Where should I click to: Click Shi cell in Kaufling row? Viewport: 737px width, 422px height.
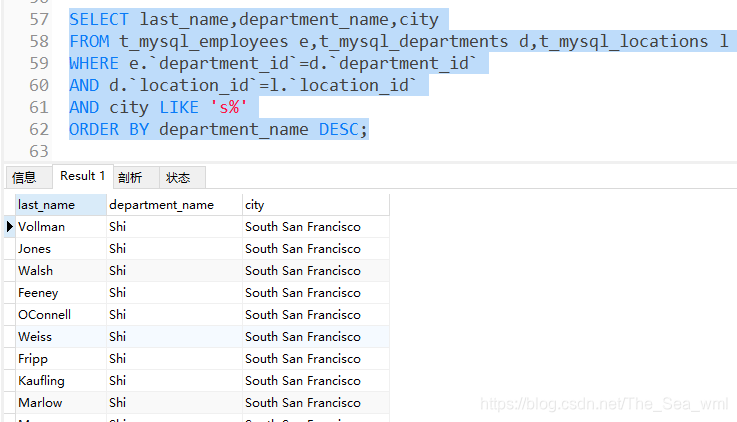pyautogui.click(x=174, y=381)
